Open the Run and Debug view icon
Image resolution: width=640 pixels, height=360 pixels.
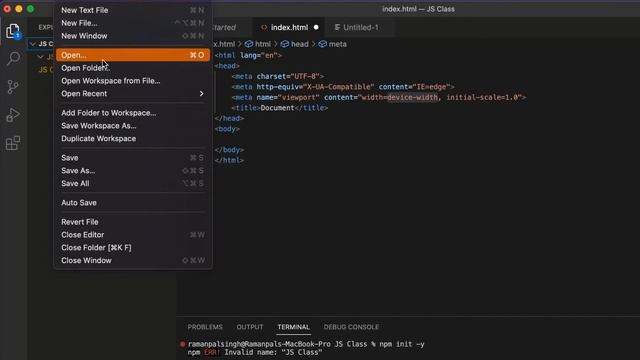(x=13, y=115)
